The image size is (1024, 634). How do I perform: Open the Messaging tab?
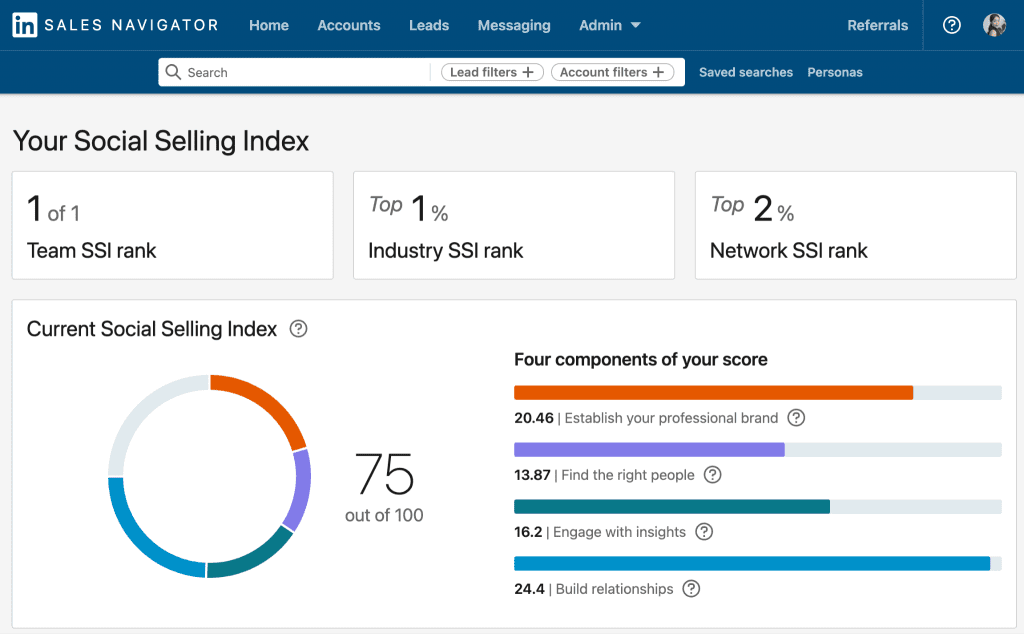(514, 25)
